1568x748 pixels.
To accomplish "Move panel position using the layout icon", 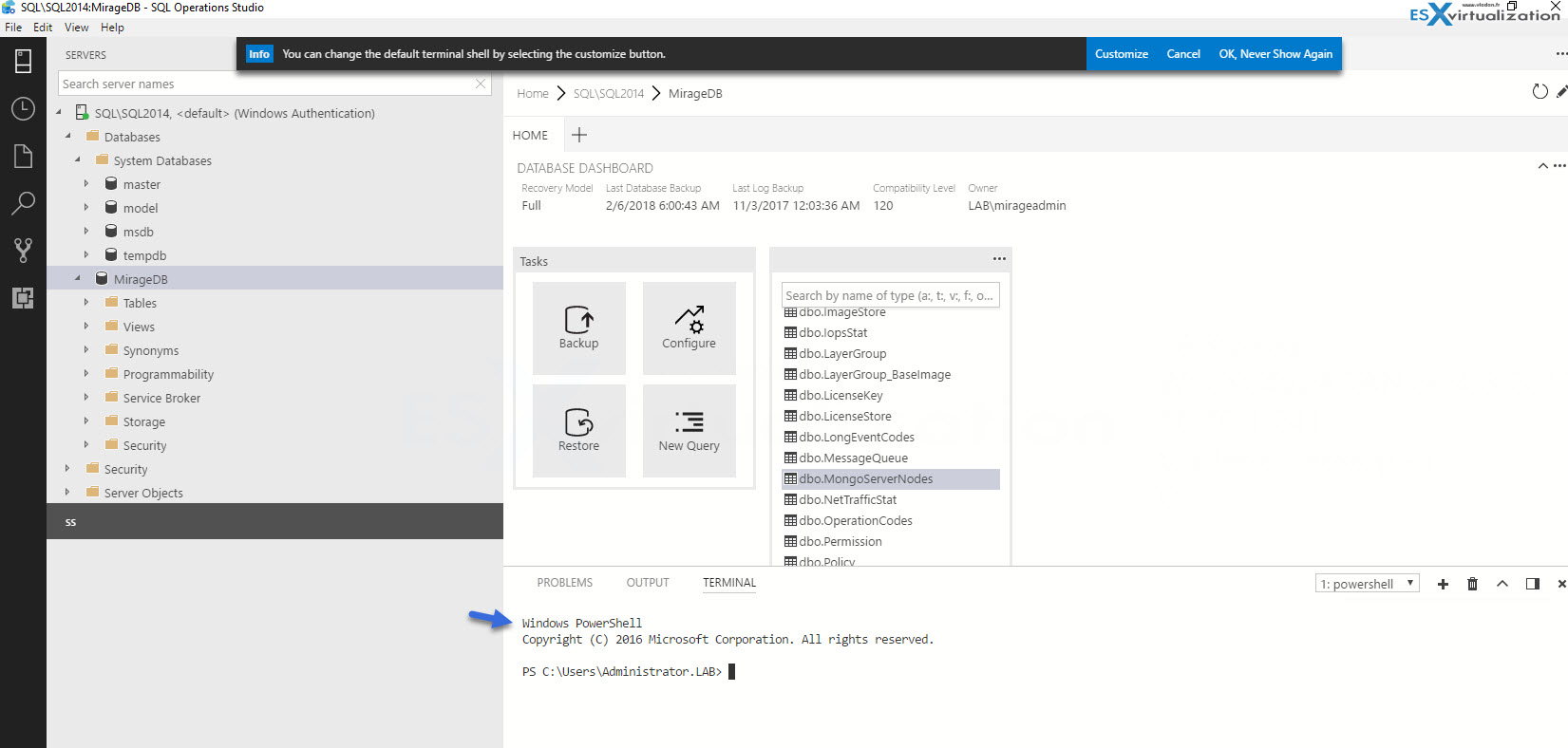I will click(1532, 584).
